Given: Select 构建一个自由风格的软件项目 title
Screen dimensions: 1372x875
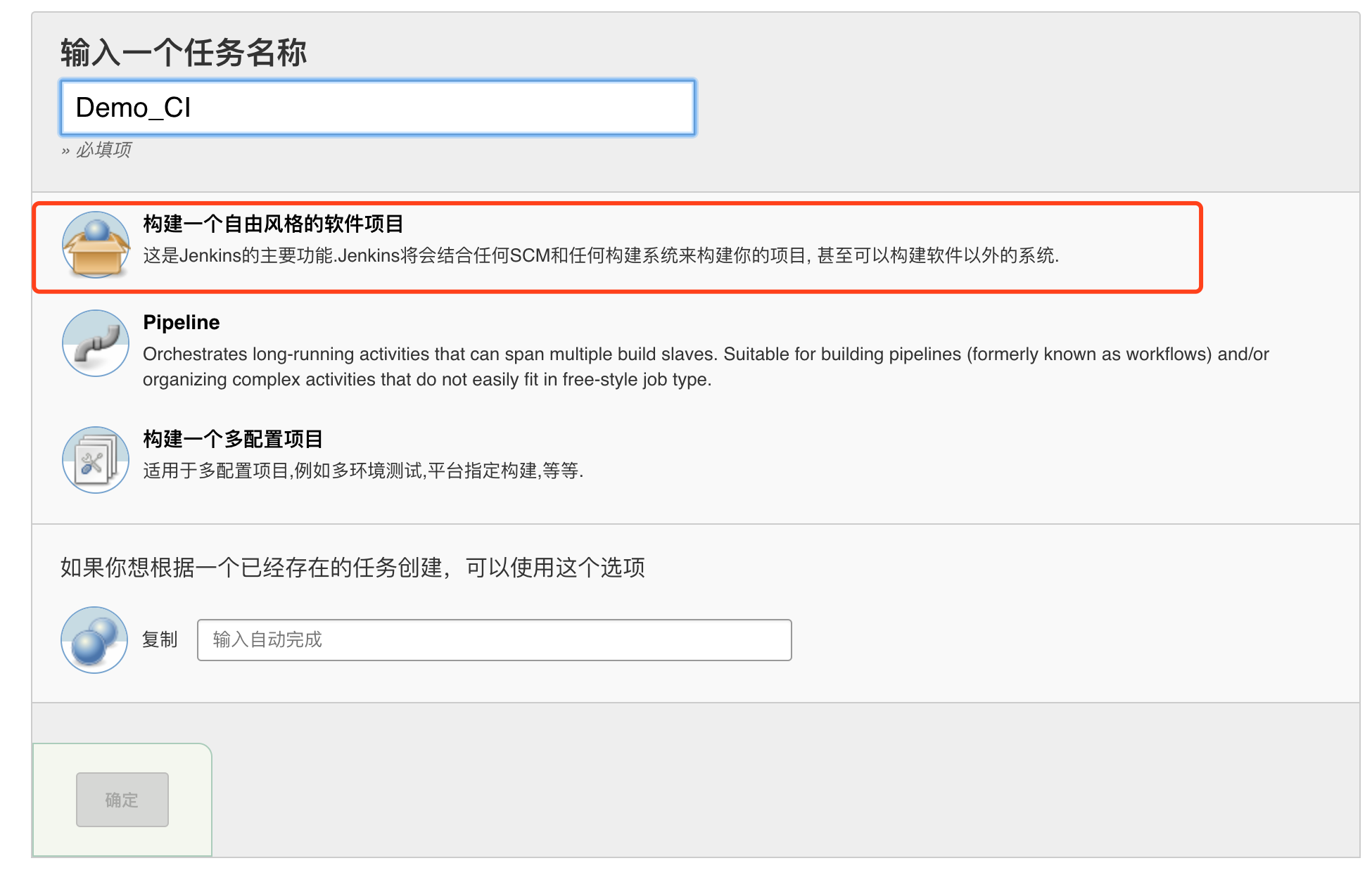Looking at the screenshot, I should click(x=273, y=224).
